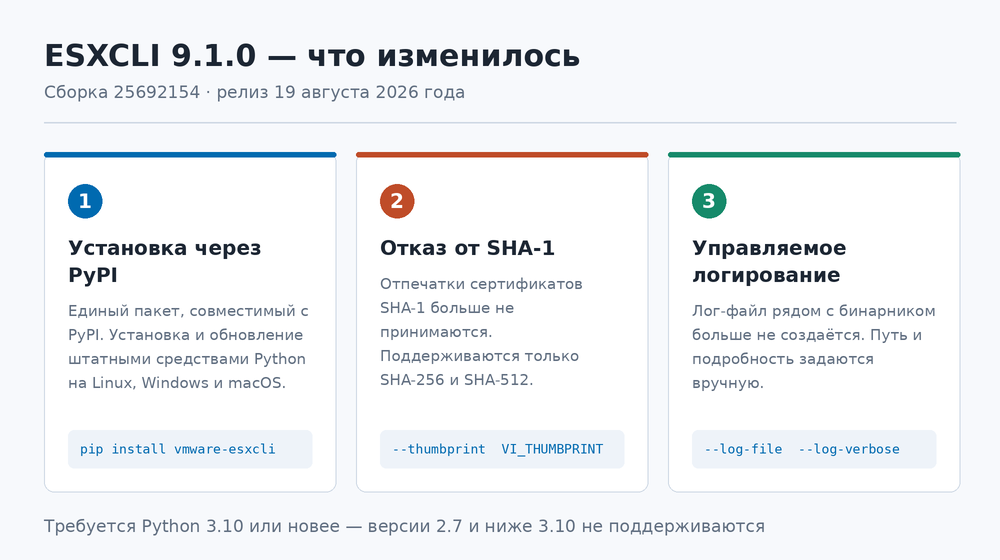Click the subtitle "Сборка 25692154 · релиз 19 августа 2026 года"
1000x560 pixels.
254,92
